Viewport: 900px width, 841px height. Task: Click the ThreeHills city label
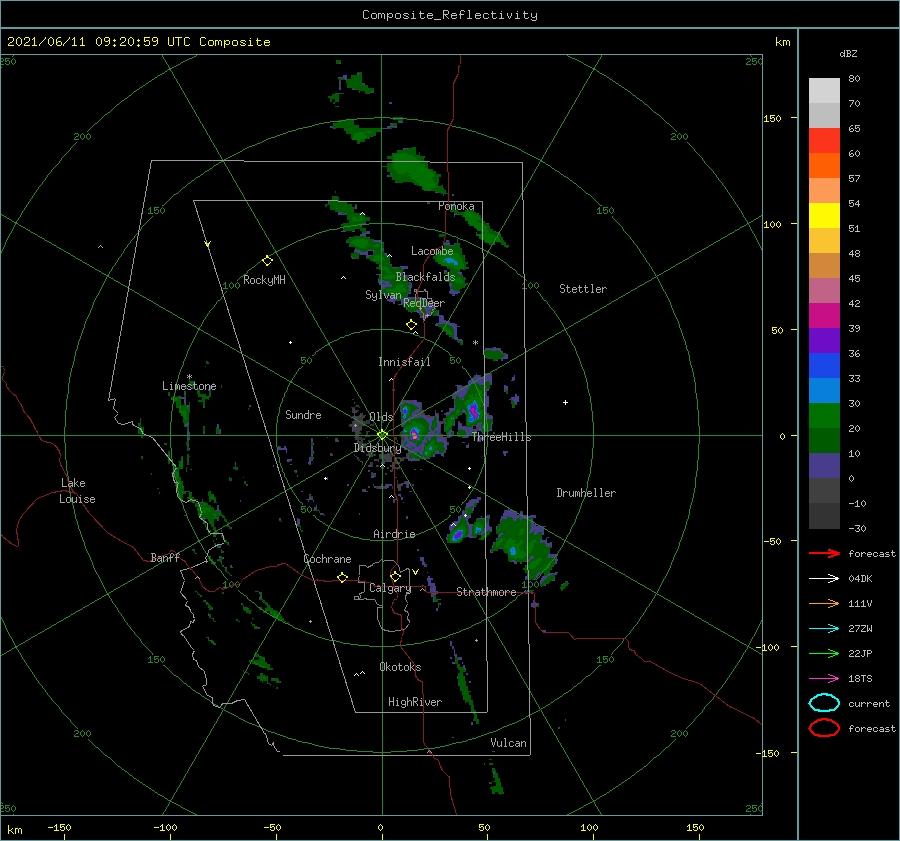[501, 437]
